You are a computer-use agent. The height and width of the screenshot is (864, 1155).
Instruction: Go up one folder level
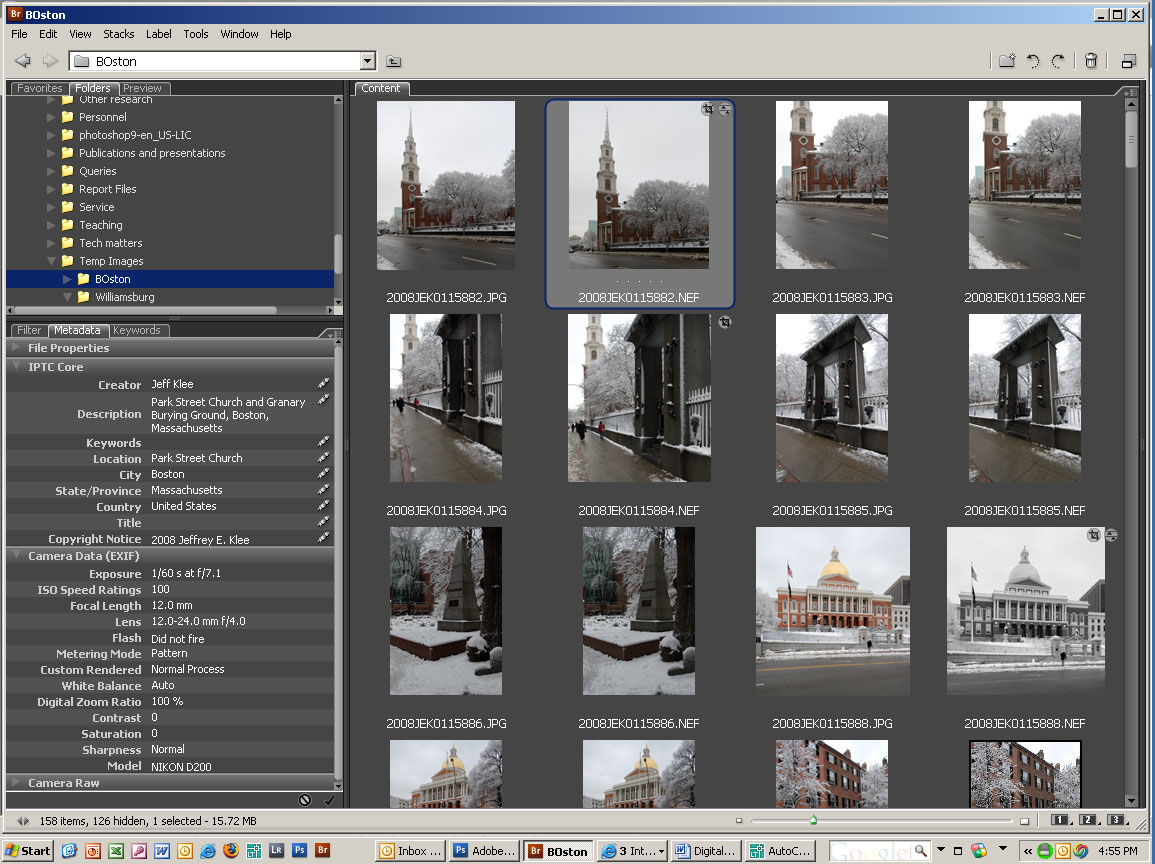(394, 61)
